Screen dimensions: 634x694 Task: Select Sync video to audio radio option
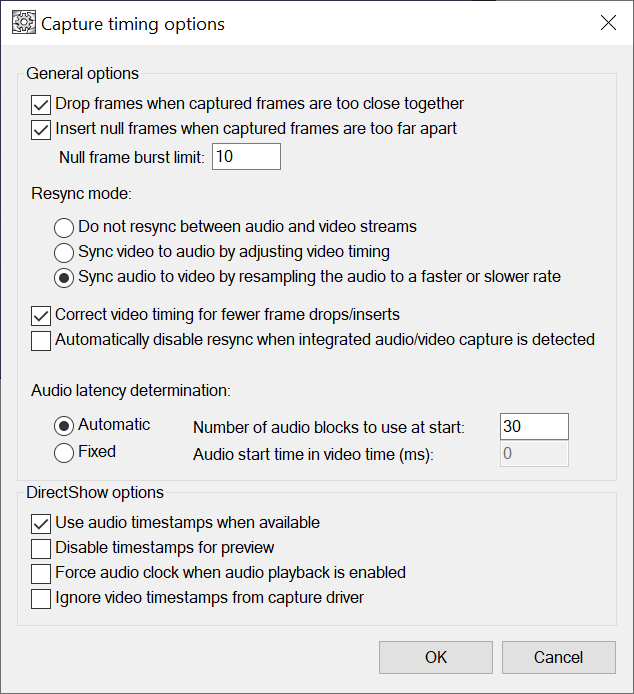point(64,252)
